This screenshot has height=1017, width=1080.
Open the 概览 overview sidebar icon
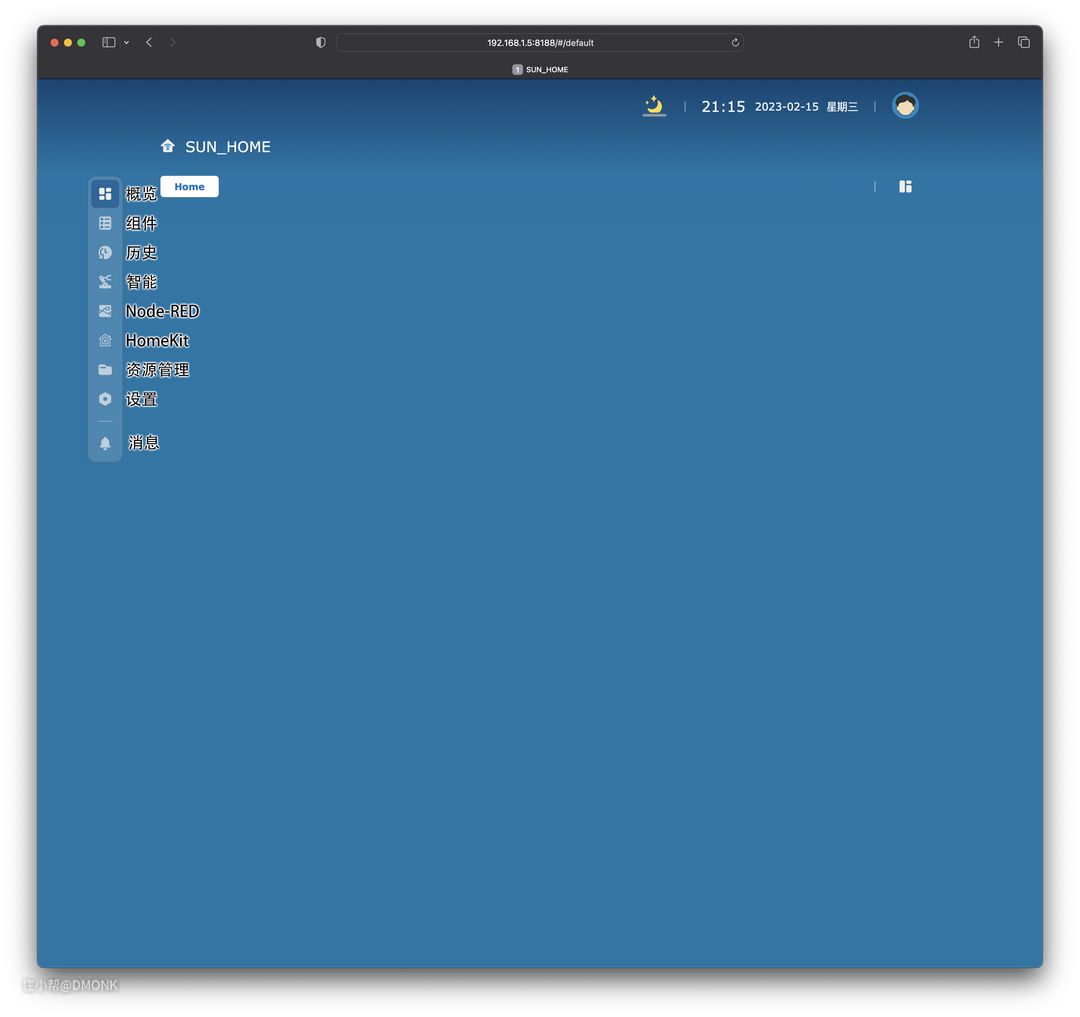click(x=105, y=193)
